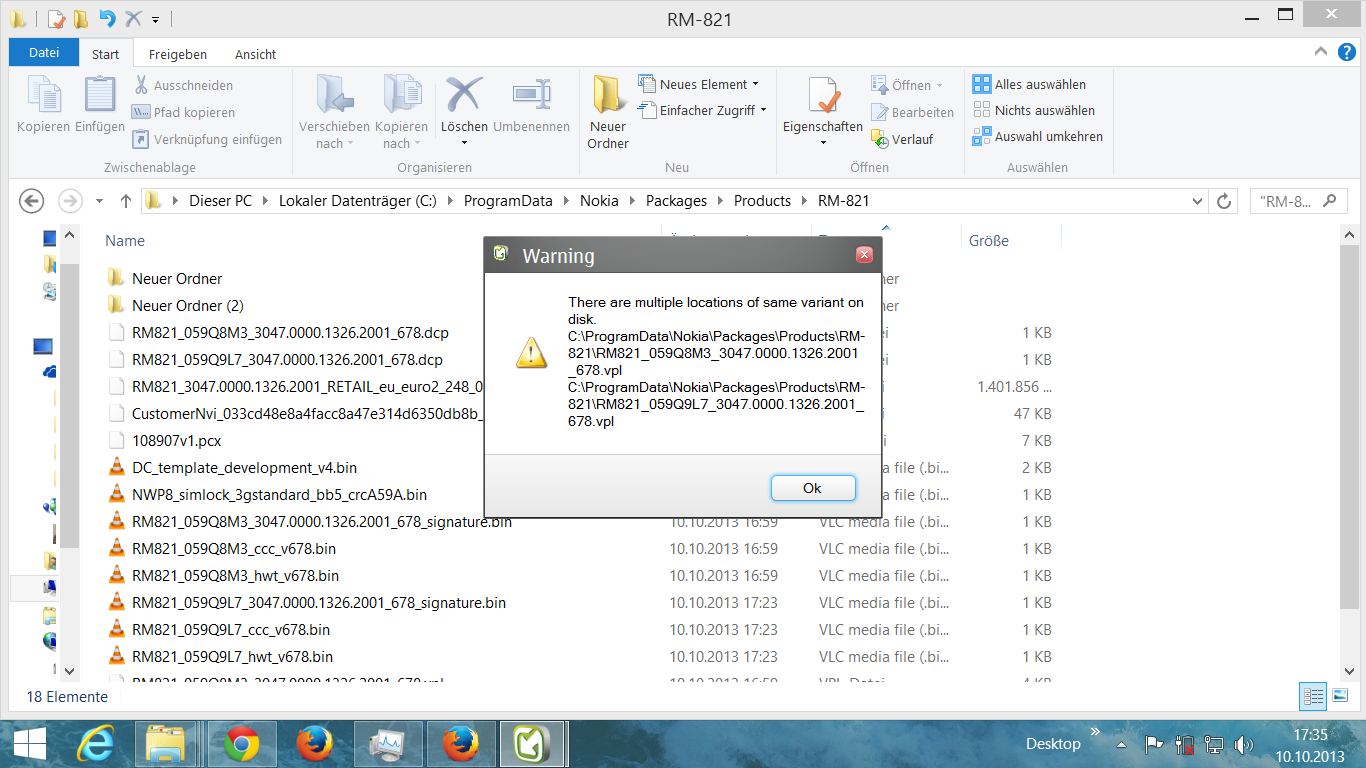This screenshot has height=768, width=1366.
Task: Switch to the Ansicht ribbon tab
Action: tap(255, 54)
